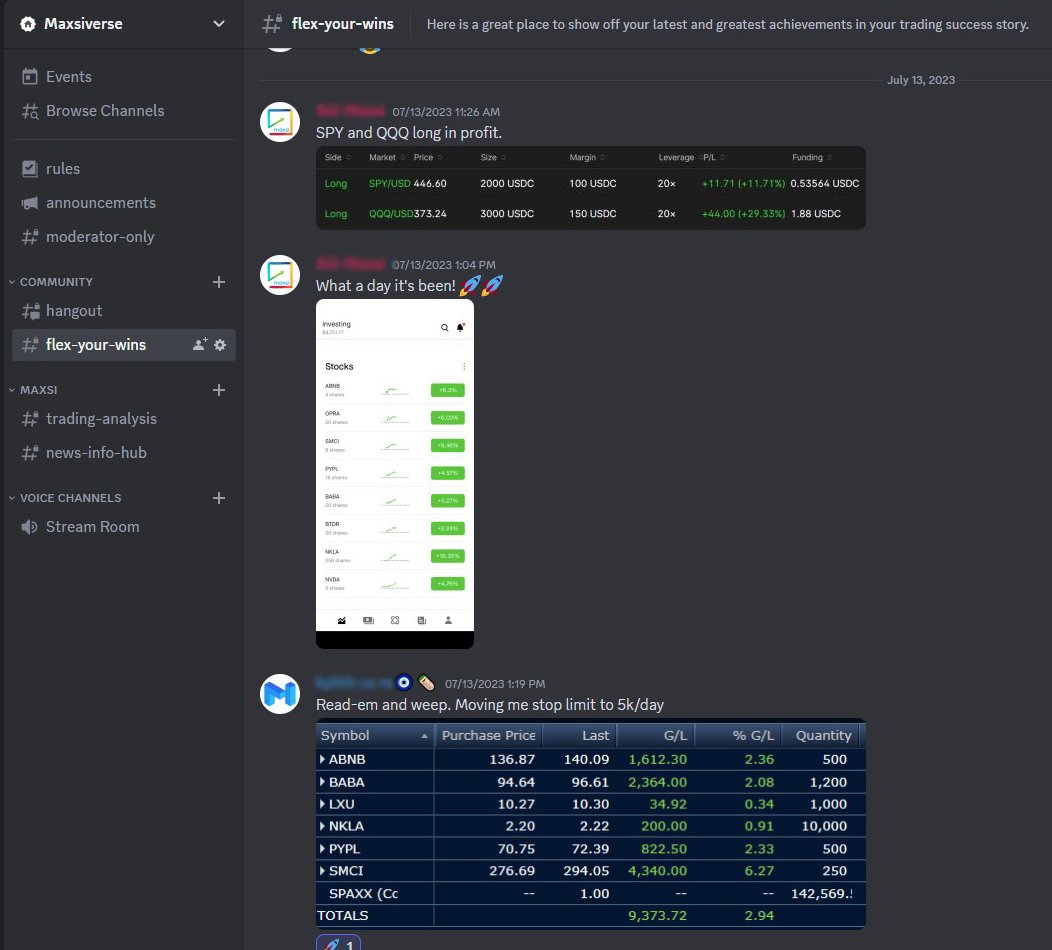Click the 07/13/2023 11:26 AM timestamp
1052x950 pixels.
tap(446, 112)
